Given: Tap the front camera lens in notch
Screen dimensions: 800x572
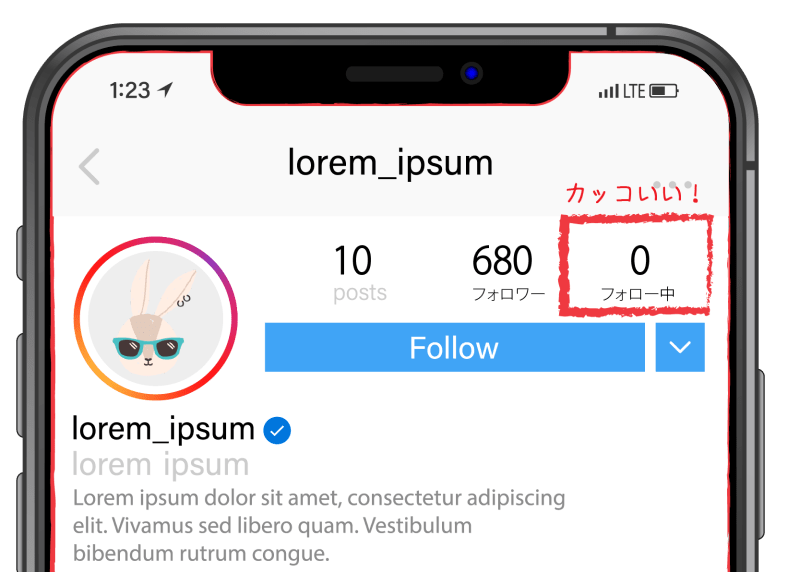Looking at the screenshot, I should tap(471, 73).
